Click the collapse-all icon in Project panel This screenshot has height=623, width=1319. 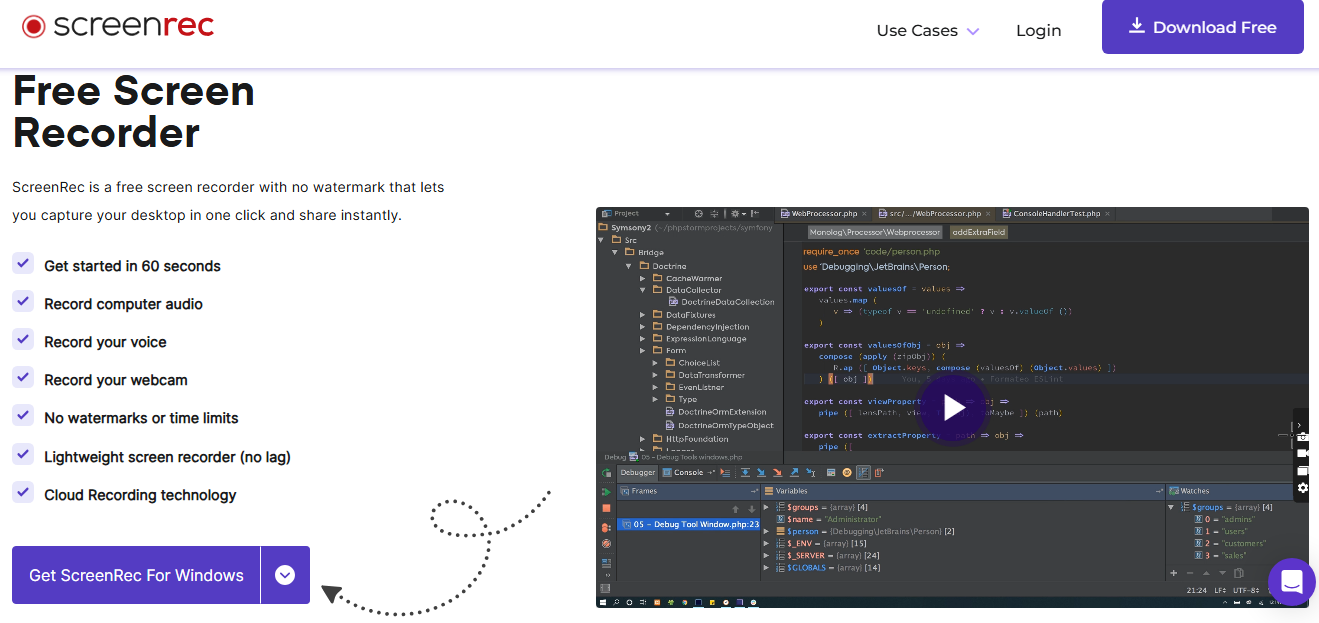click(714, 214)
